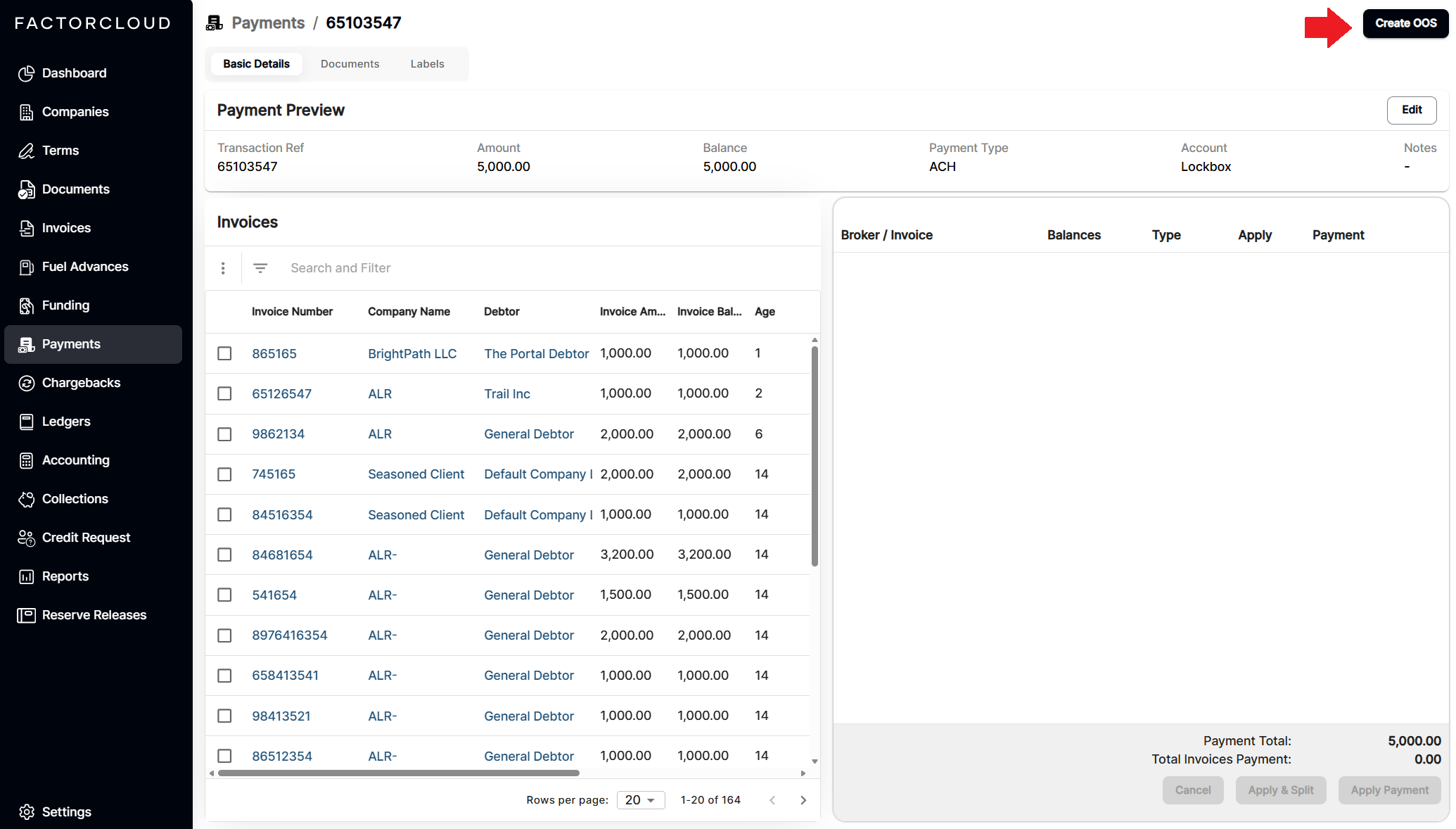The image size is (1456, 829).
Task: Click Seasoned Client for invoice 745165
Action: tap(416, 474)
